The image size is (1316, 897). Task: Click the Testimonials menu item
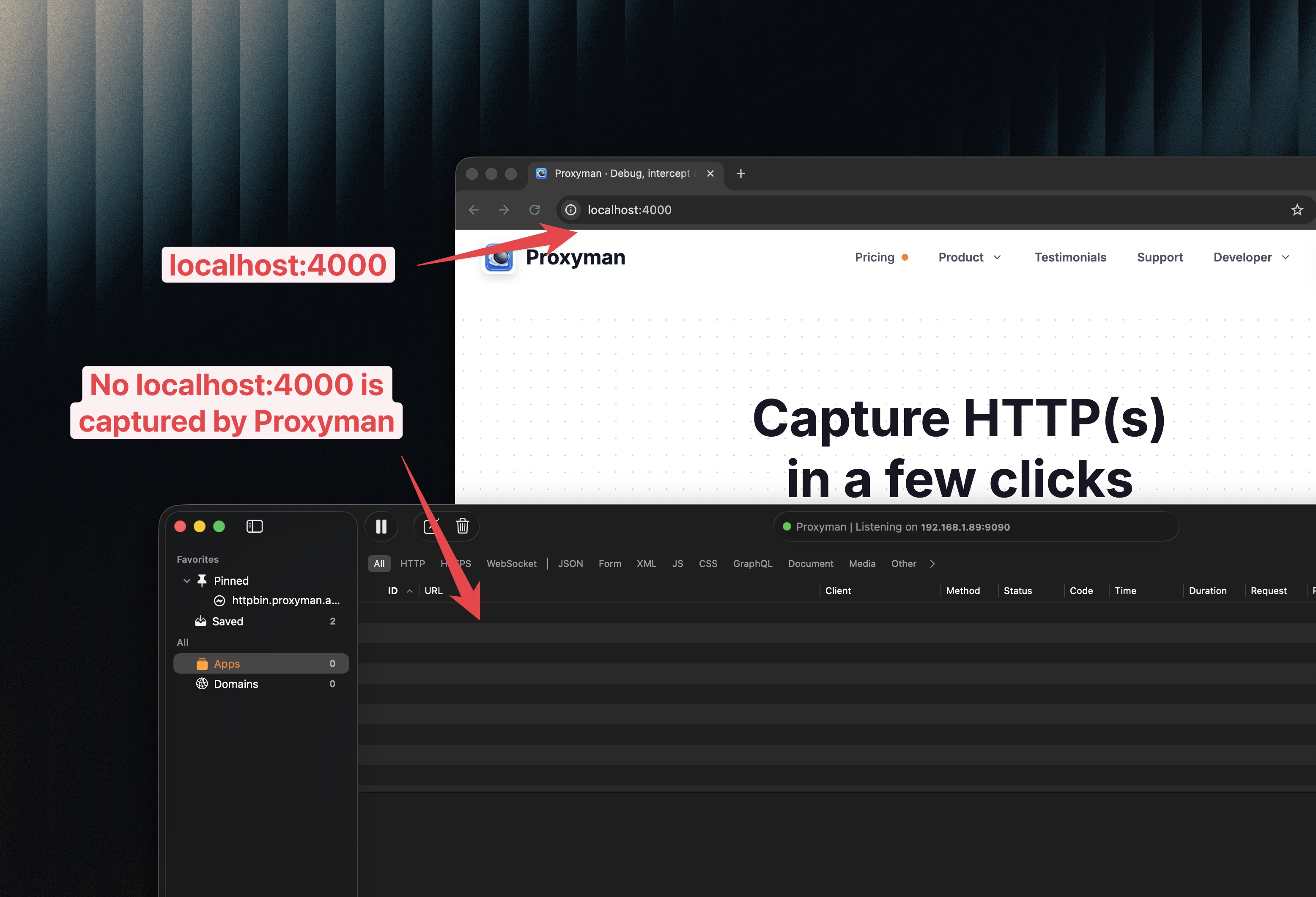click(1070, 257)
